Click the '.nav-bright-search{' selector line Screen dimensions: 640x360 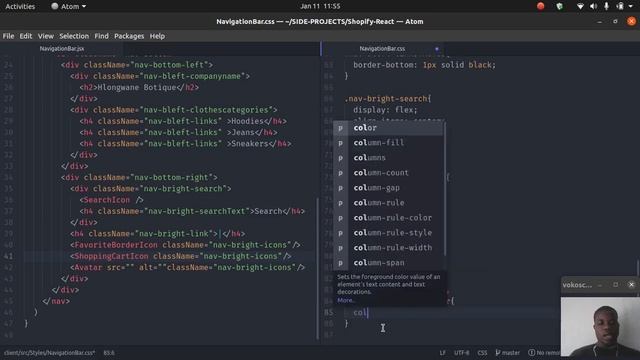(388, 99)
